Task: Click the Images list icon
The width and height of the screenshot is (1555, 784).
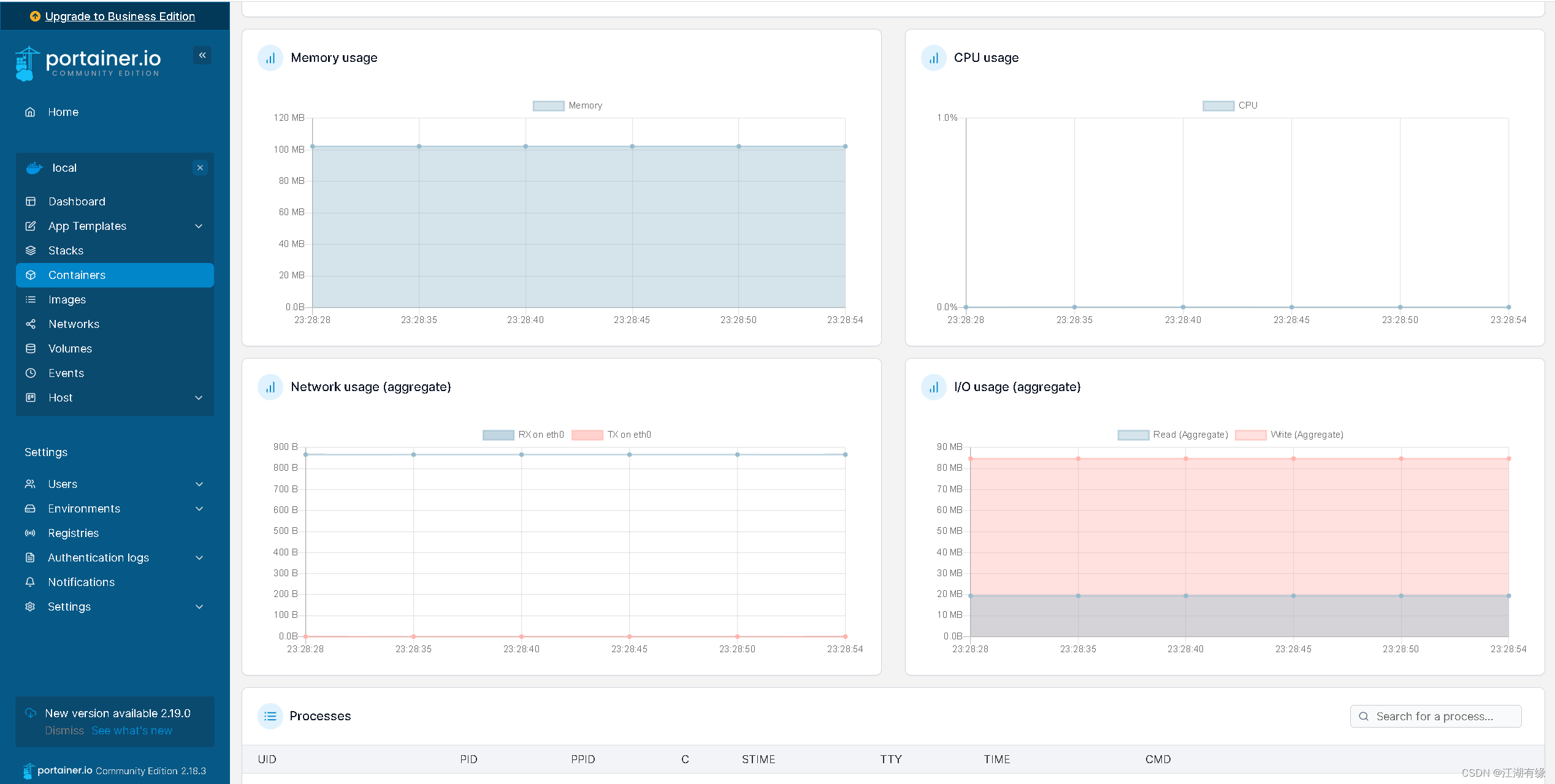Action: pos(31,300)
